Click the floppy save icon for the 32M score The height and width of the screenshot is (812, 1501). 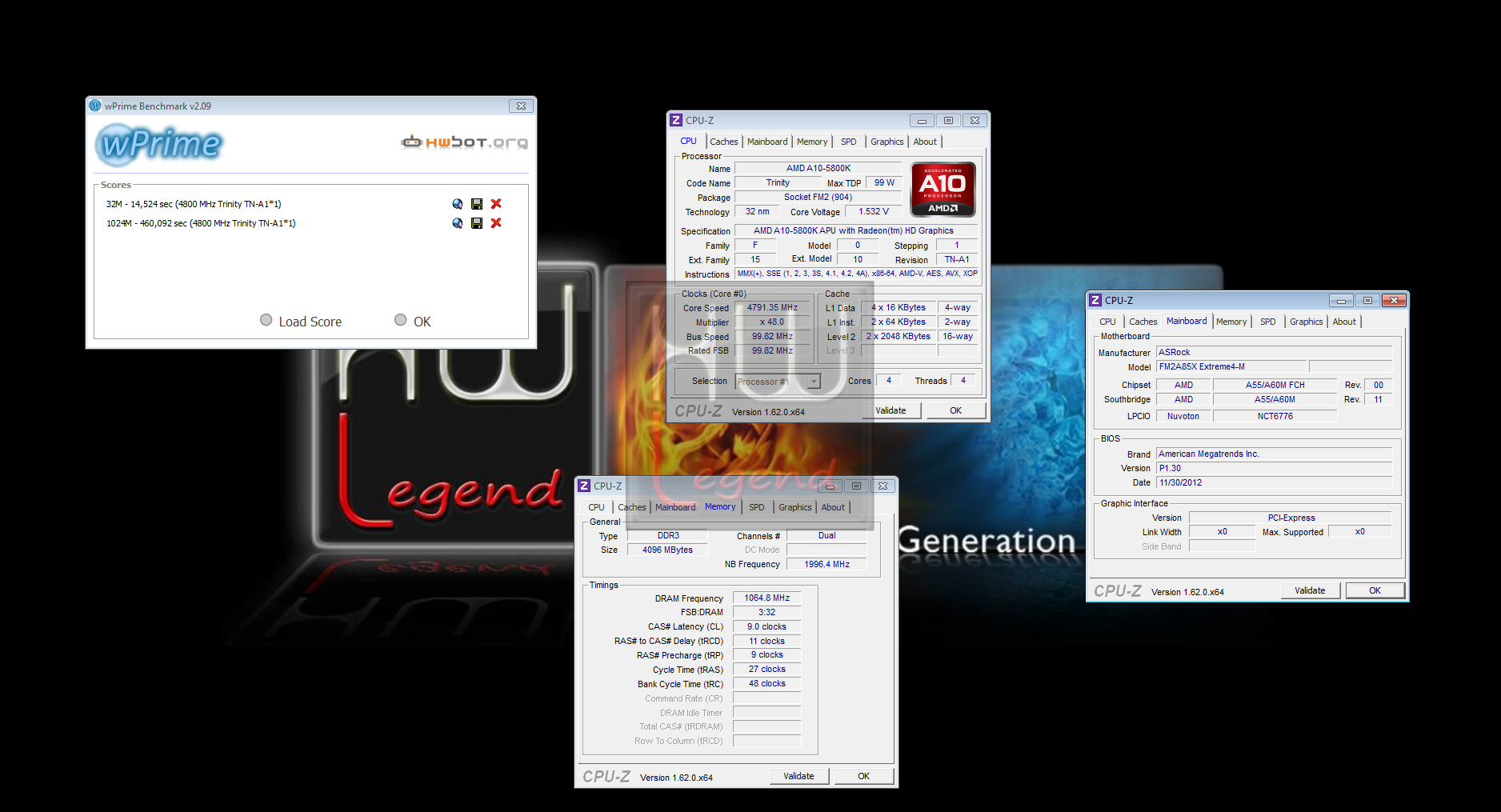pyautogui.click(x=477, y=204)
